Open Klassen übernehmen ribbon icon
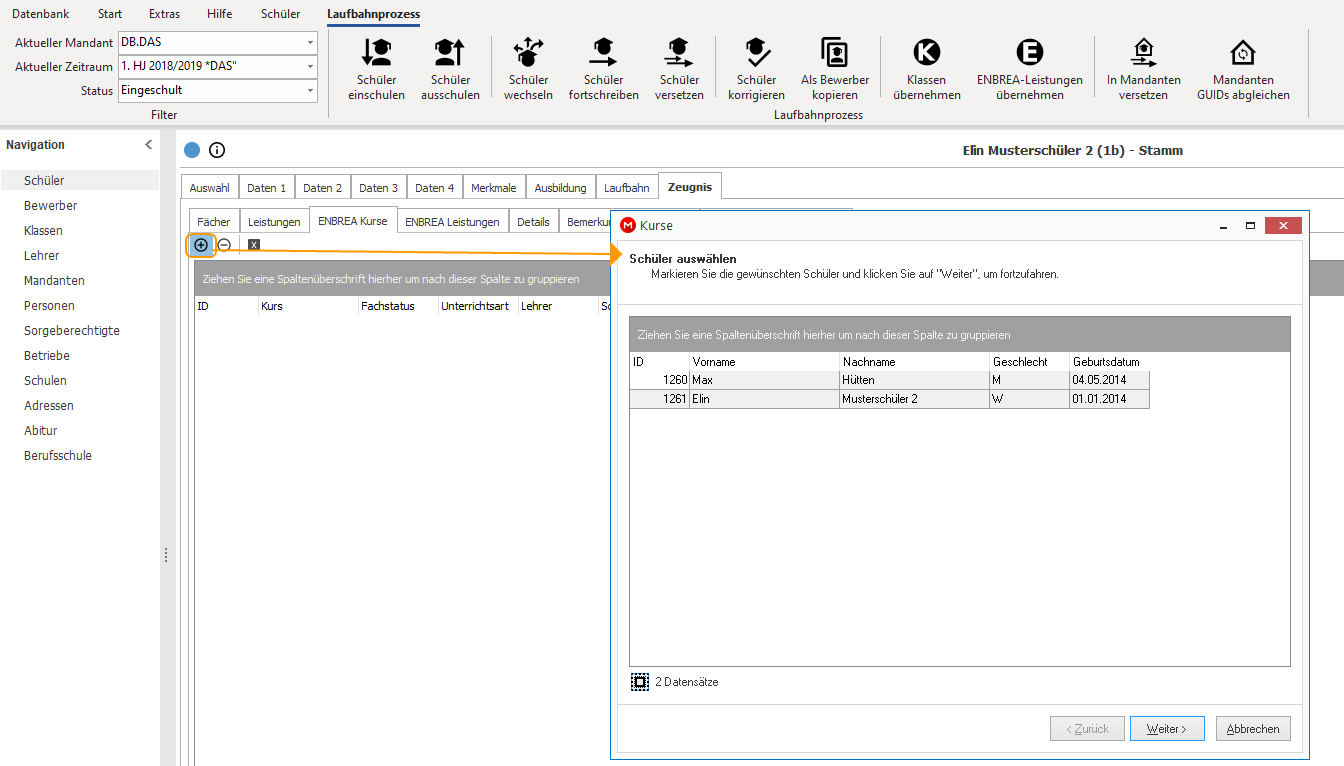Image resolution: width=1344 pixels, height=766 pixels. coord(927,52)
